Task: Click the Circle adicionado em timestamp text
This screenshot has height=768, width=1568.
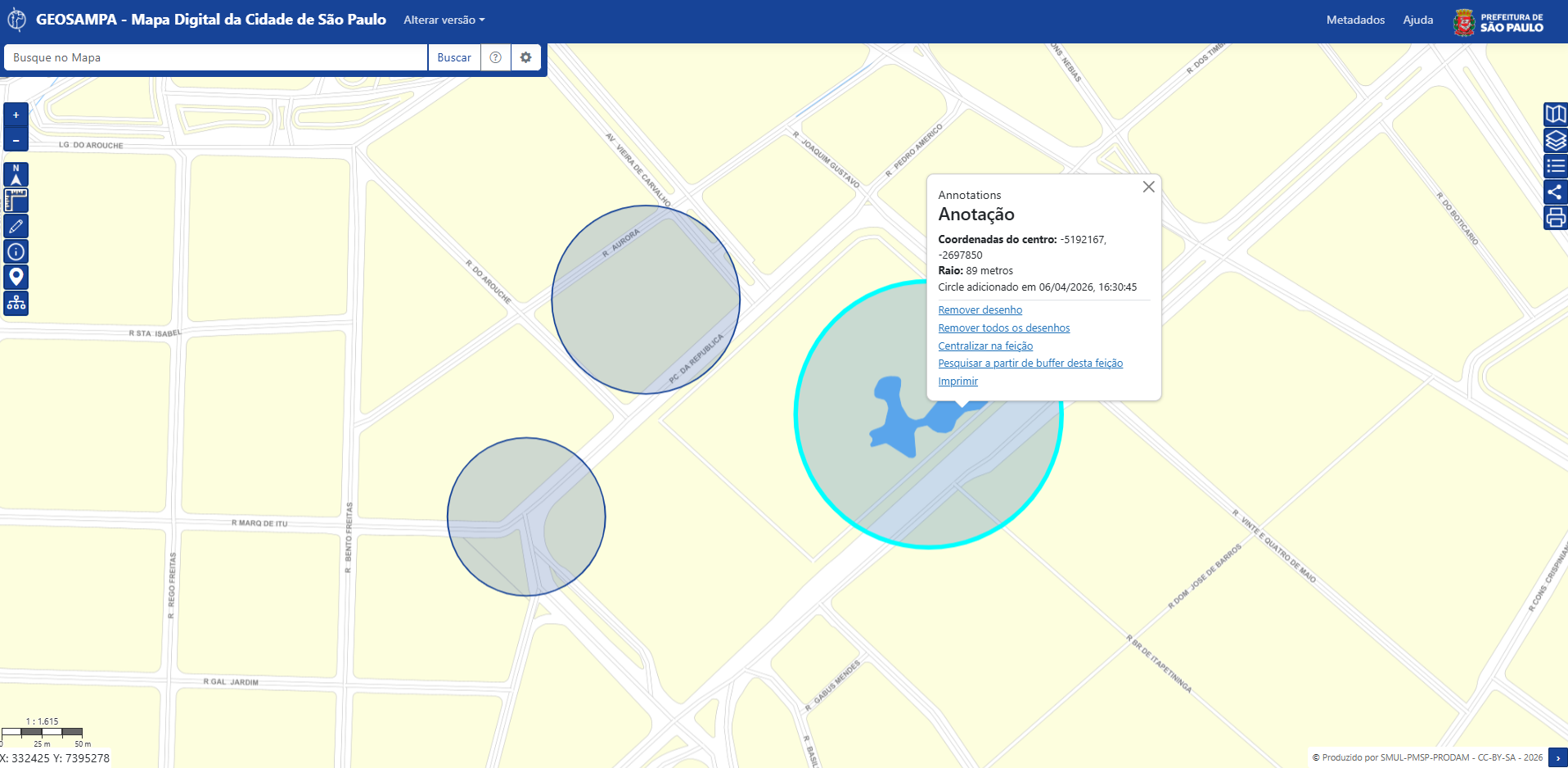Action: coord(1037,287)
